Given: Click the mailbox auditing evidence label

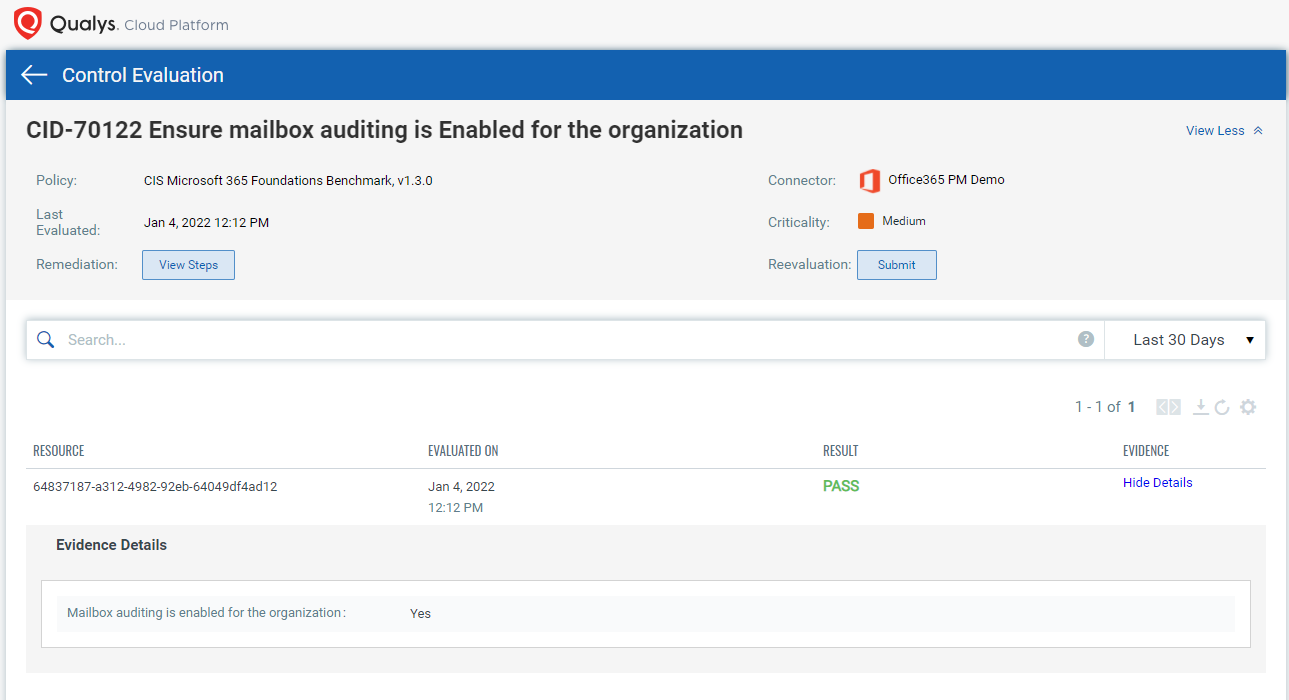Looking at the screenshot, I should [206, 613].
